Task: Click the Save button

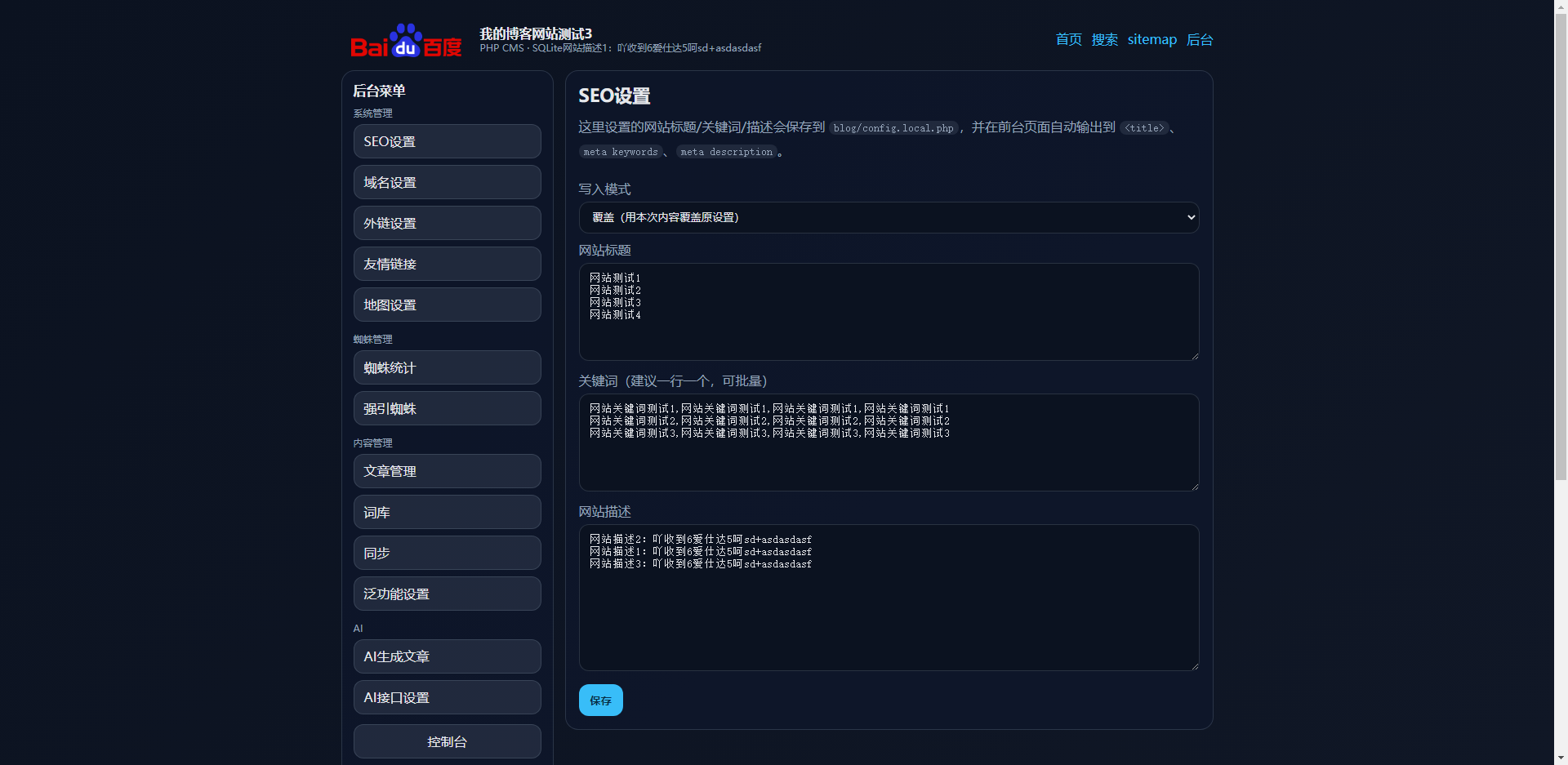Action: (x=600, y=701)
